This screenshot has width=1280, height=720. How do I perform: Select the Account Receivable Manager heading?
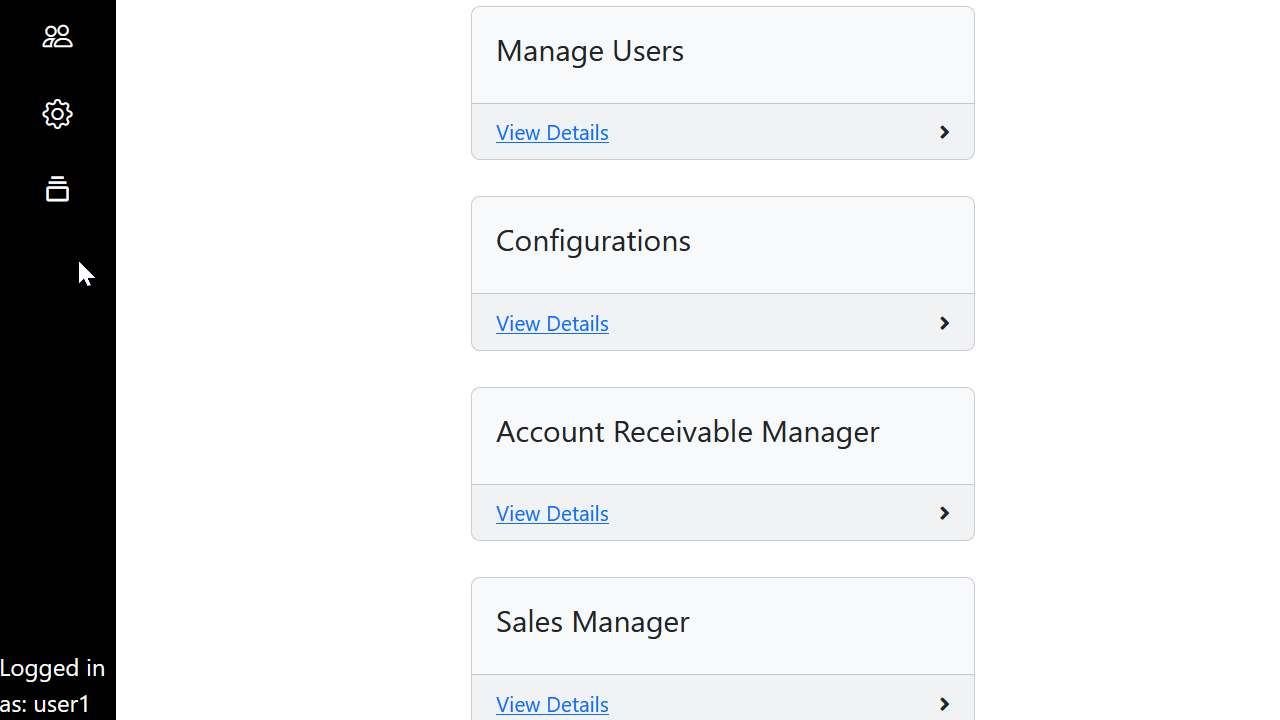(x=687, y=431)
